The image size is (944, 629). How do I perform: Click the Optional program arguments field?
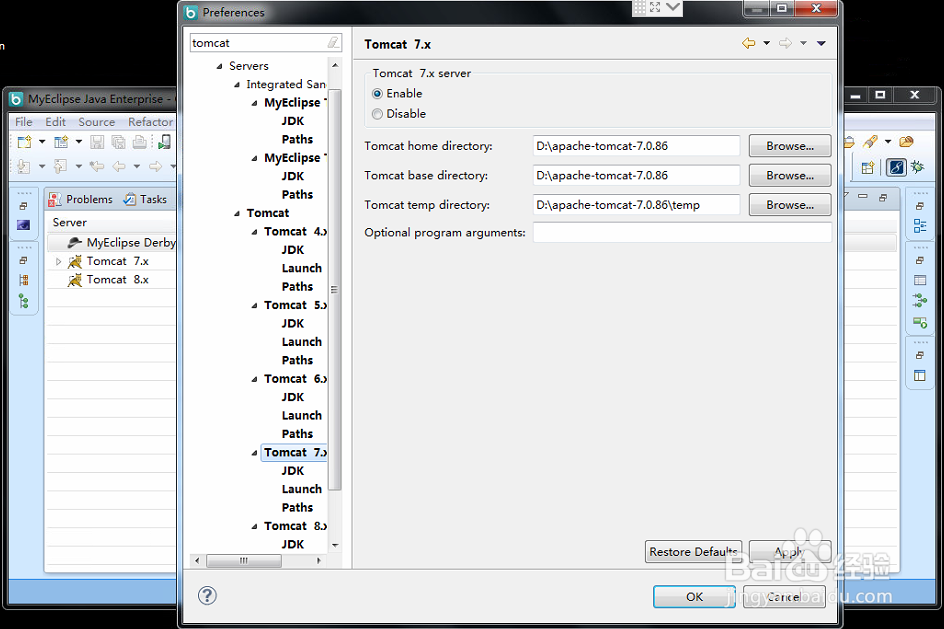coord(682,233)
